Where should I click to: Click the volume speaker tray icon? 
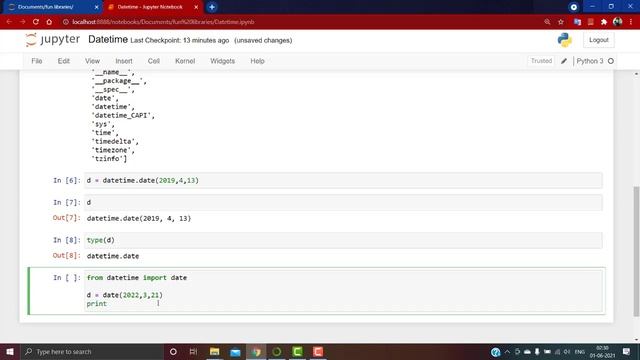click(567, 352)
